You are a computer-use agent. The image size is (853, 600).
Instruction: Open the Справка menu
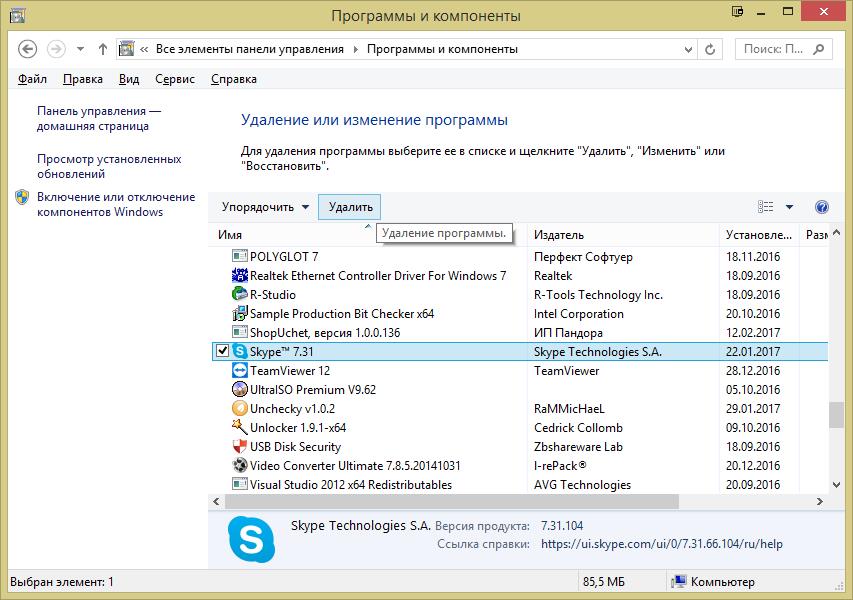(233, 79)
